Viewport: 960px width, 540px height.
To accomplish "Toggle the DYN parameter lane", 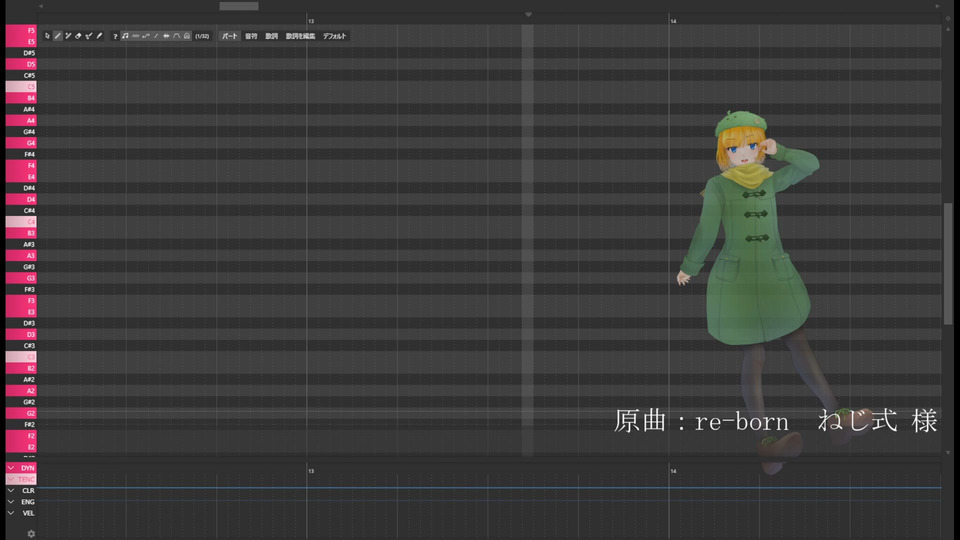I will (28, 467).
